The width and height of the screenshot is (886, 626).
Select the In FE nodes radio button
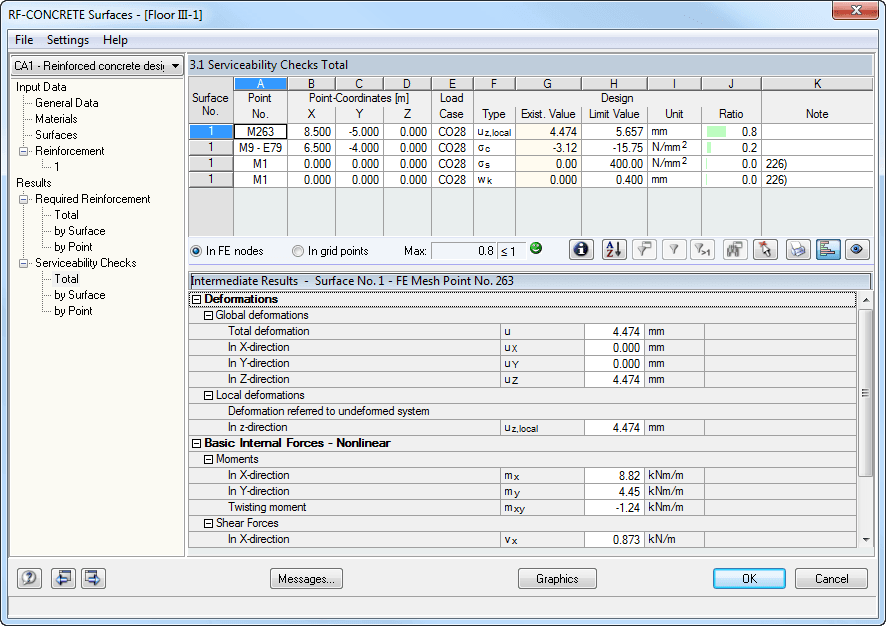click(x=195, y=250)
